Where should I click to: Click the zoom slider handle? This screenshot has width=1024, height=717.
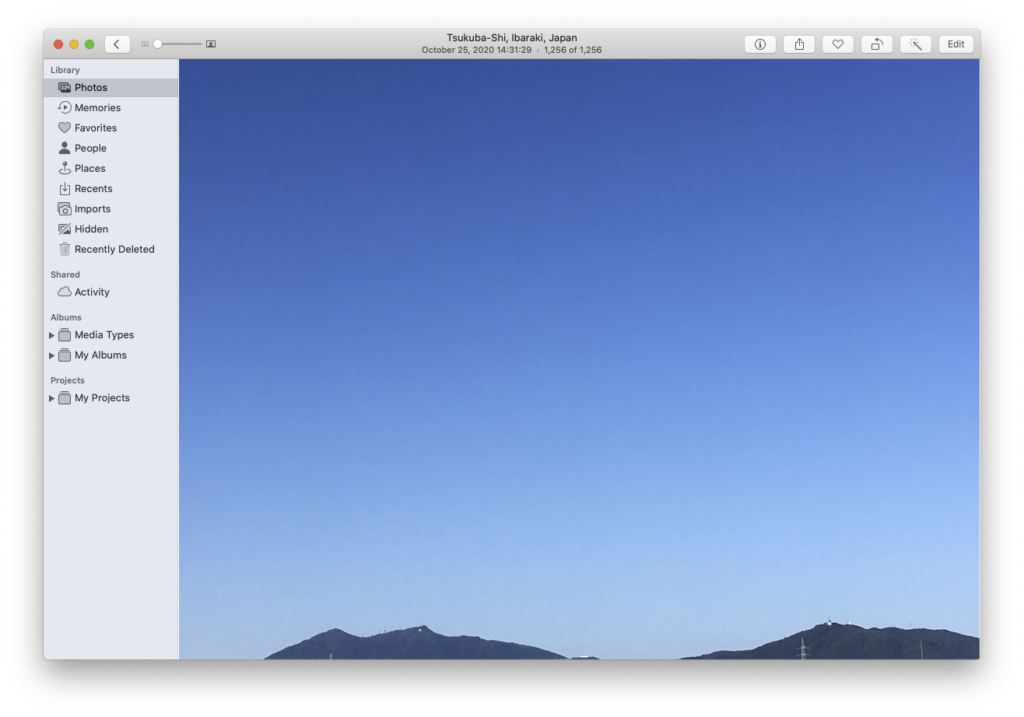pos(157,44)
